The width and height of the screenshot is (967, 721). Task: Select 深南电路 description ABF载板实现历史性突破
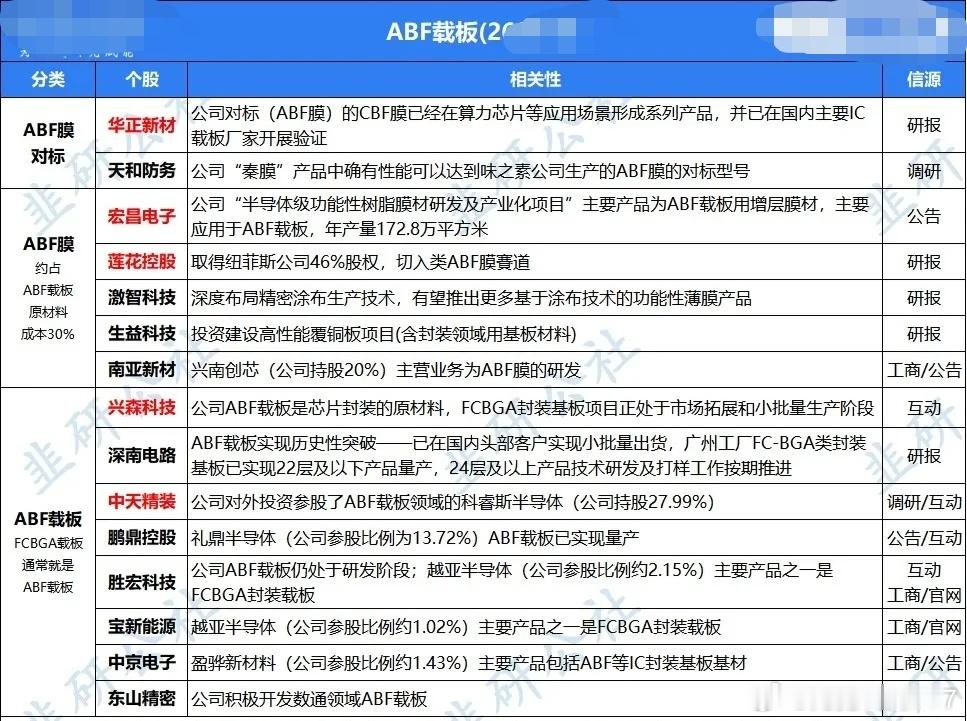tap(529, 456)
